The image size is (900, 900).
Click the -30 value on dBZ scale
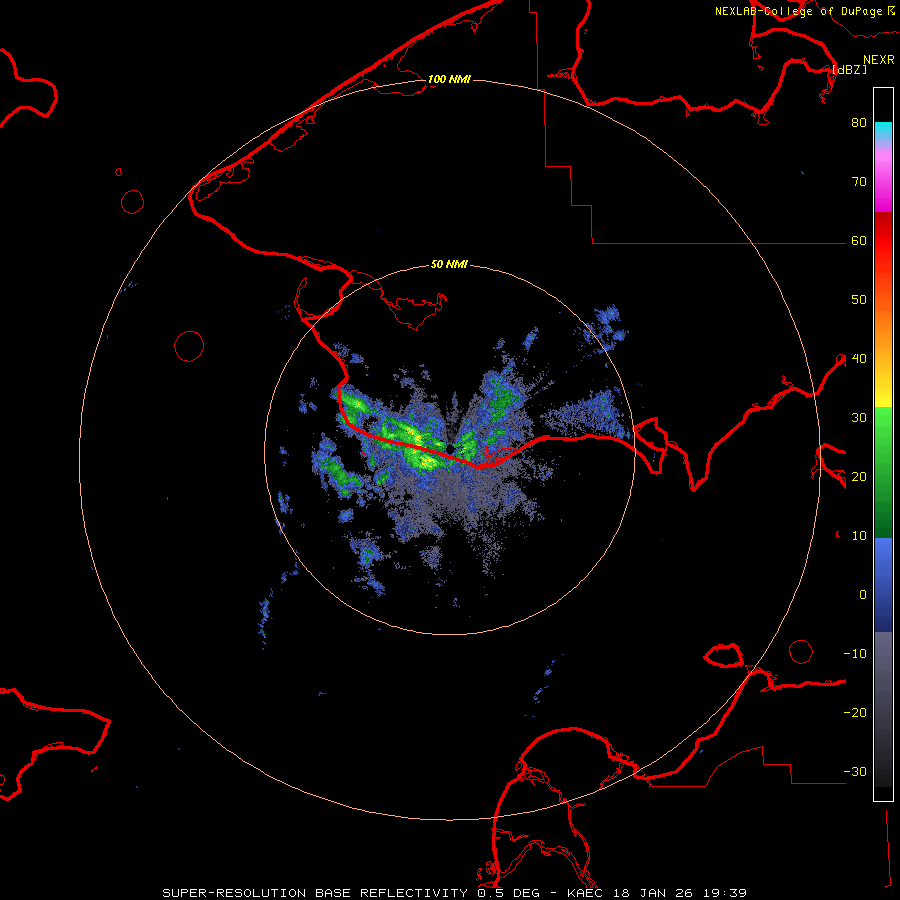(x=855, y=771)
